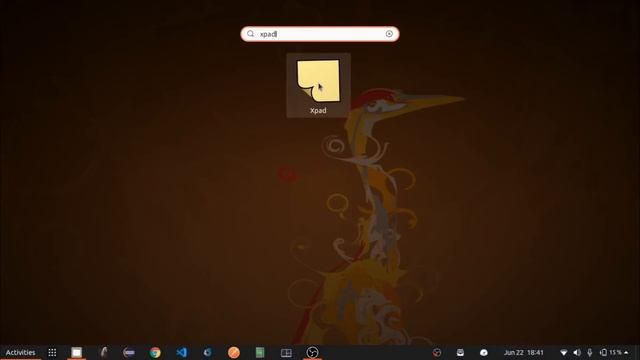
Task: Open the date and time calendar menu
Action: [523, 352]
